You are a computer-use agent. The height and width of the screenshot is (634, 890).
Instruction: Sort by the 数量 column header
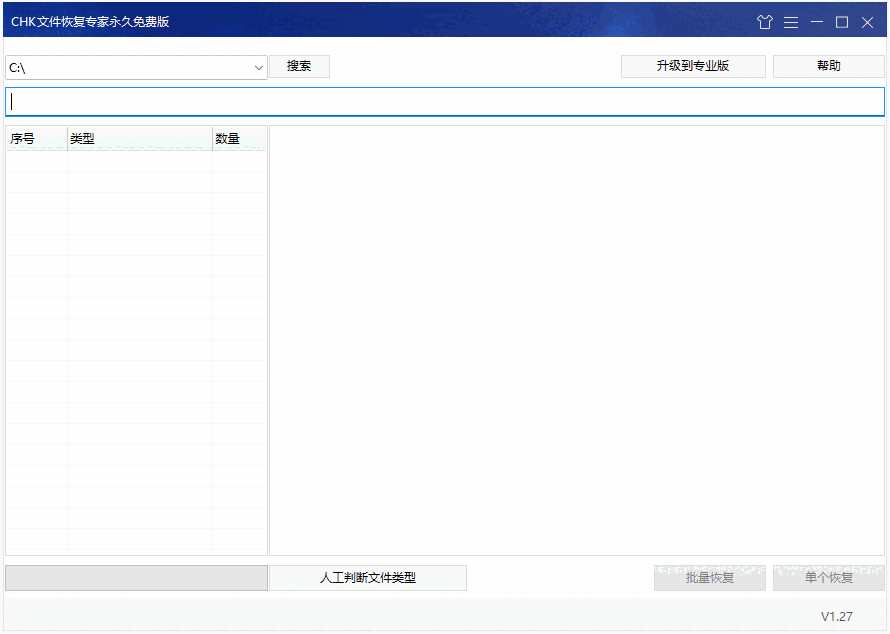pyautogui.click(x=227, y=138)
